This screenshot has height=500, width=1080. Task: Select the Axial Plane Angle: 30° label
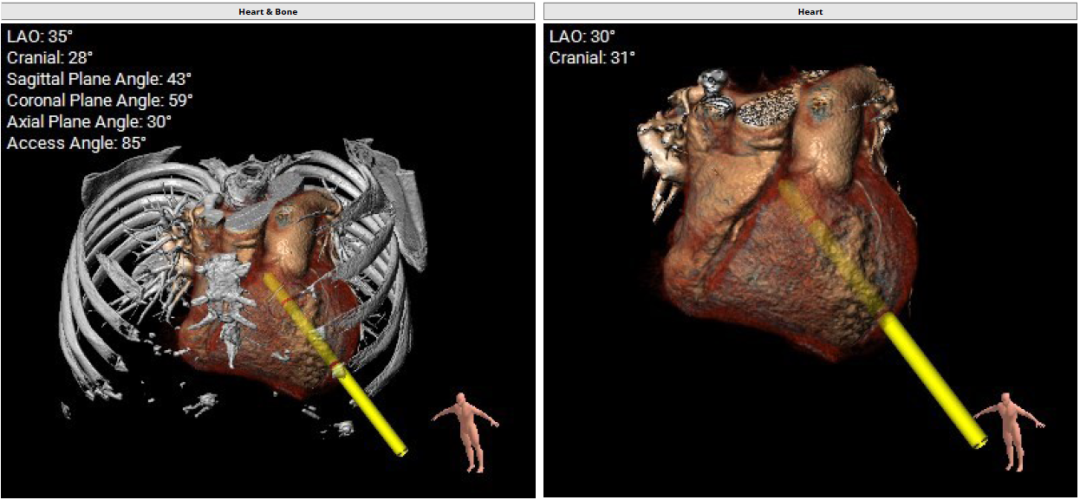[x=89, y=121]
